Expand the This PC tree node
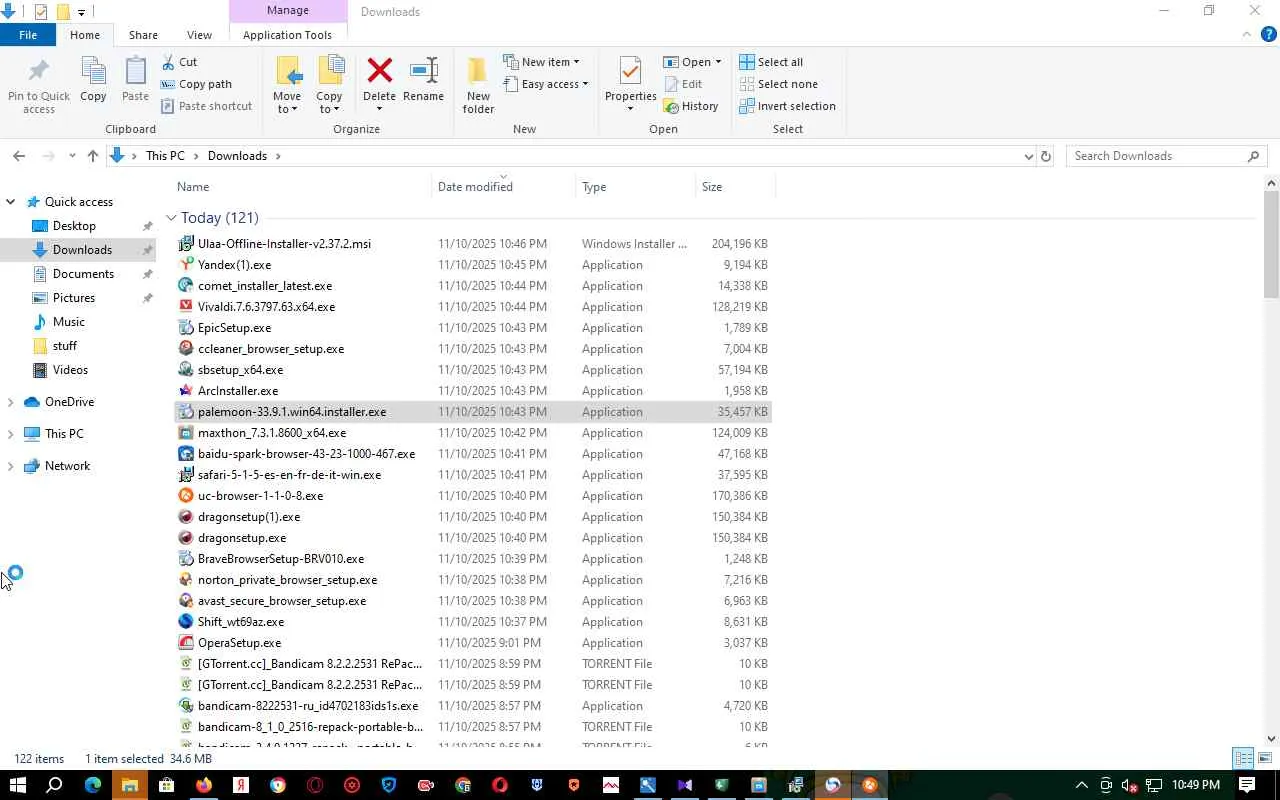 (11, 434)
